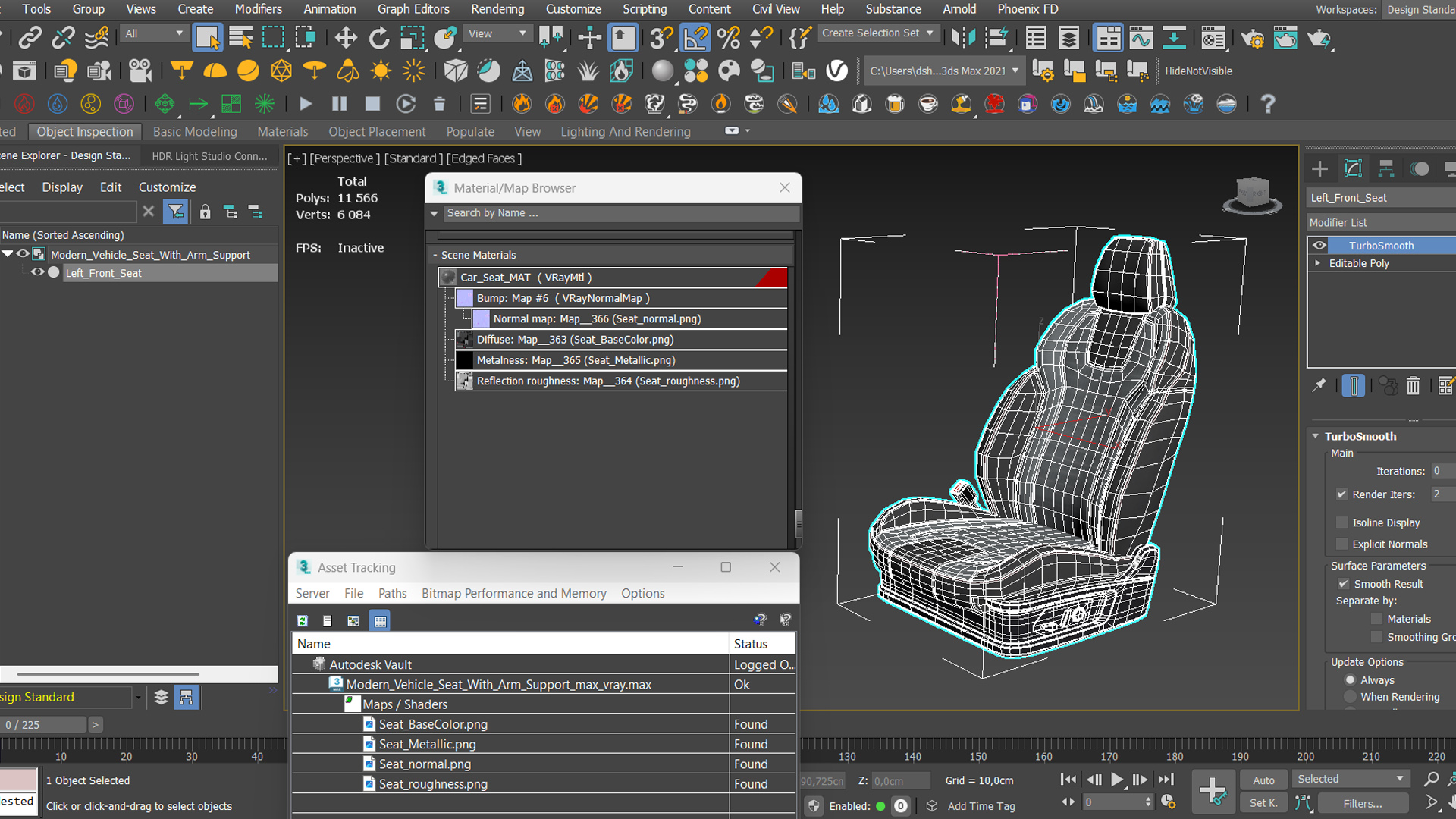Select the Rotate transform tool

(378, 37)
